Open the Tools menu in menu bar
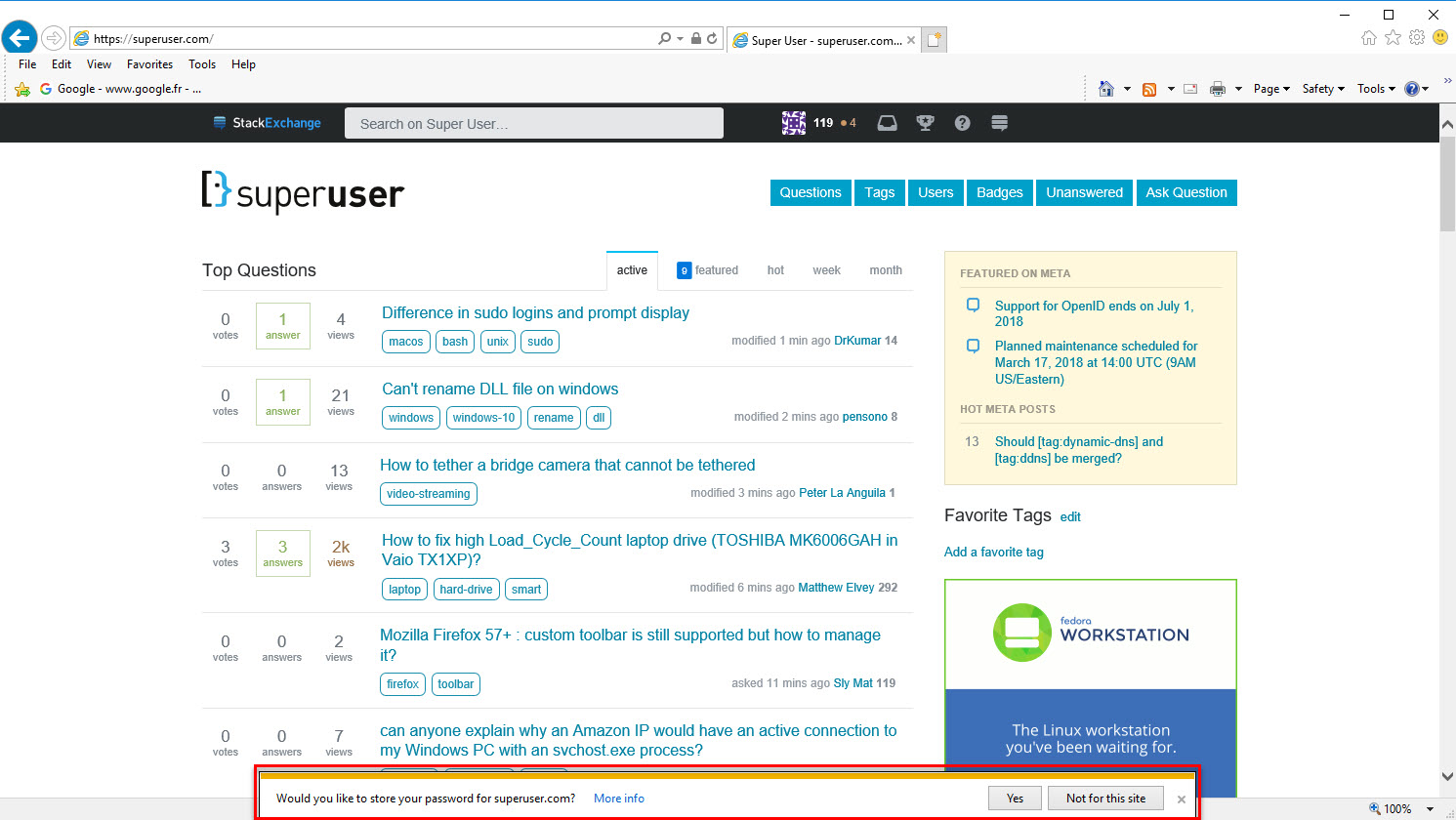This screenshot has width=1456, height=820. (202, 64)
